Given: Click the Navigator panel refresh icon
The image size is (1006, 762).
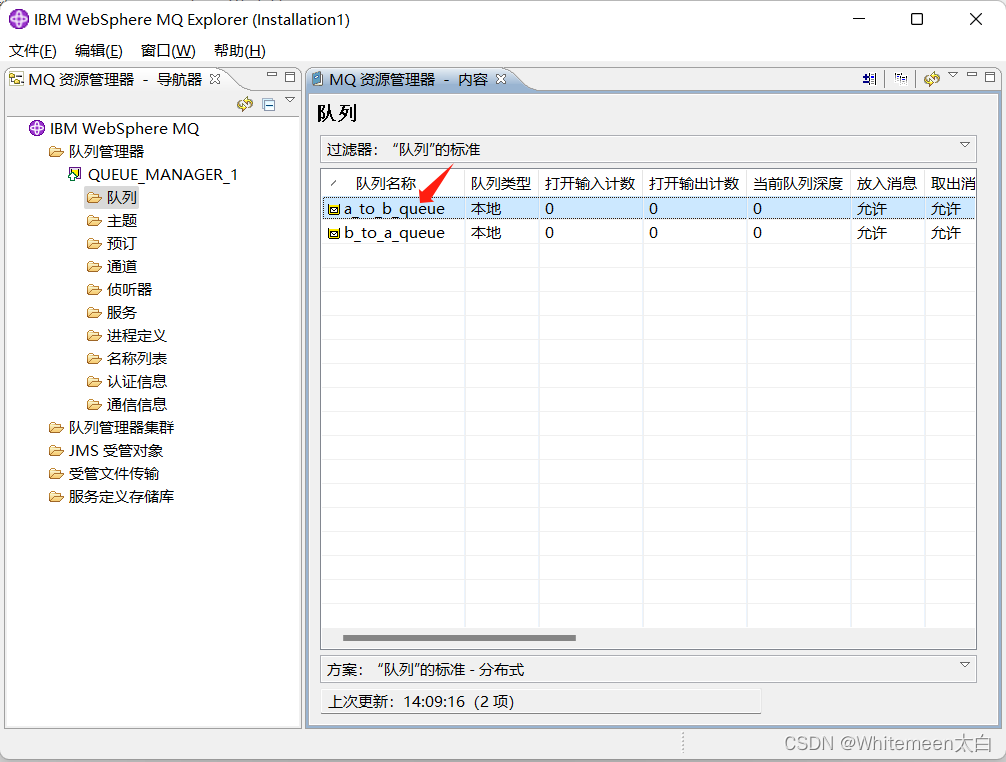Looking at the screenshot, I should pyautogui.click(x=245, y=104).
